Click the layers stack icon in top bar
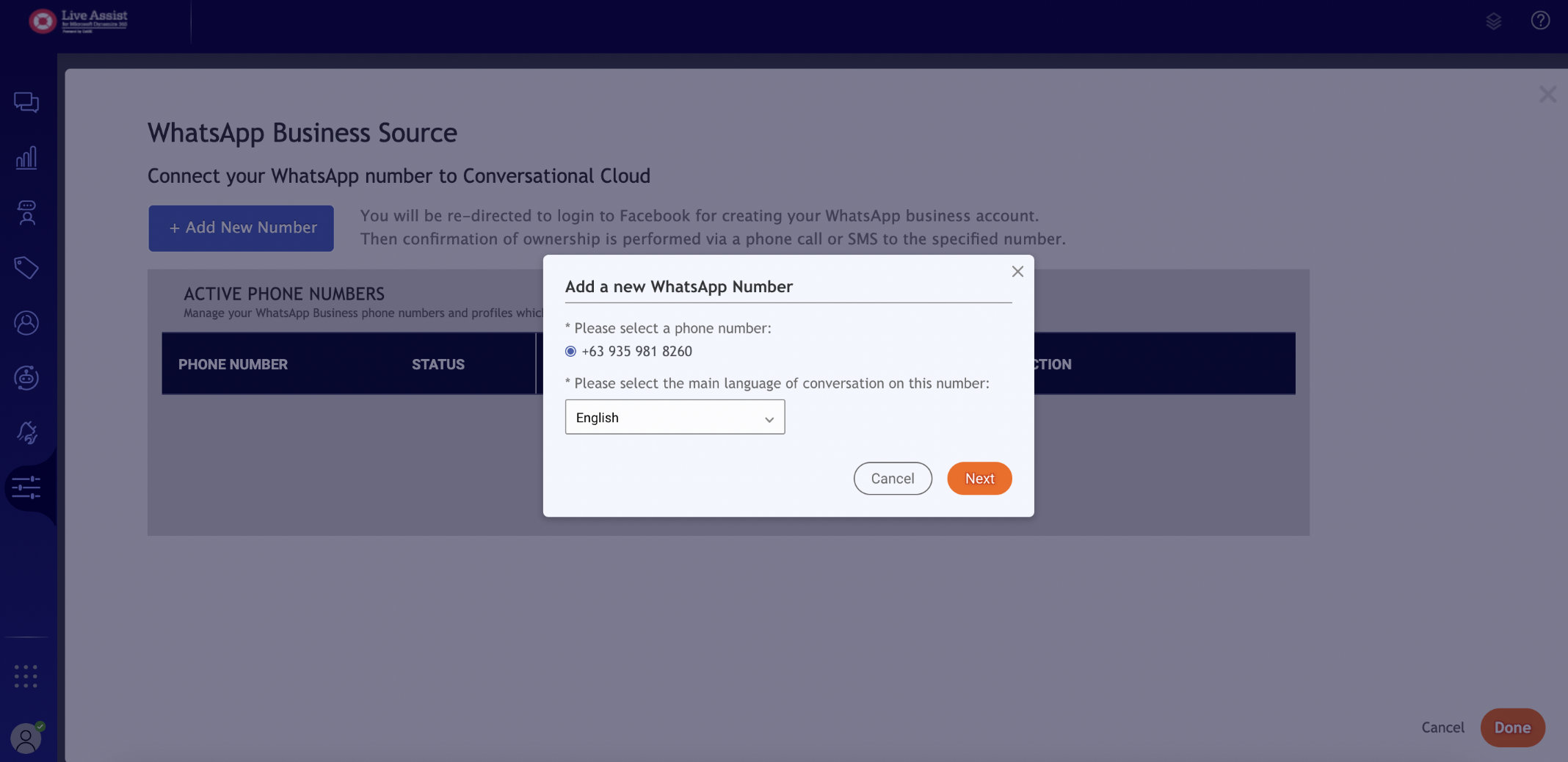Screen dimensions: 1568x762 point(1493,21)
